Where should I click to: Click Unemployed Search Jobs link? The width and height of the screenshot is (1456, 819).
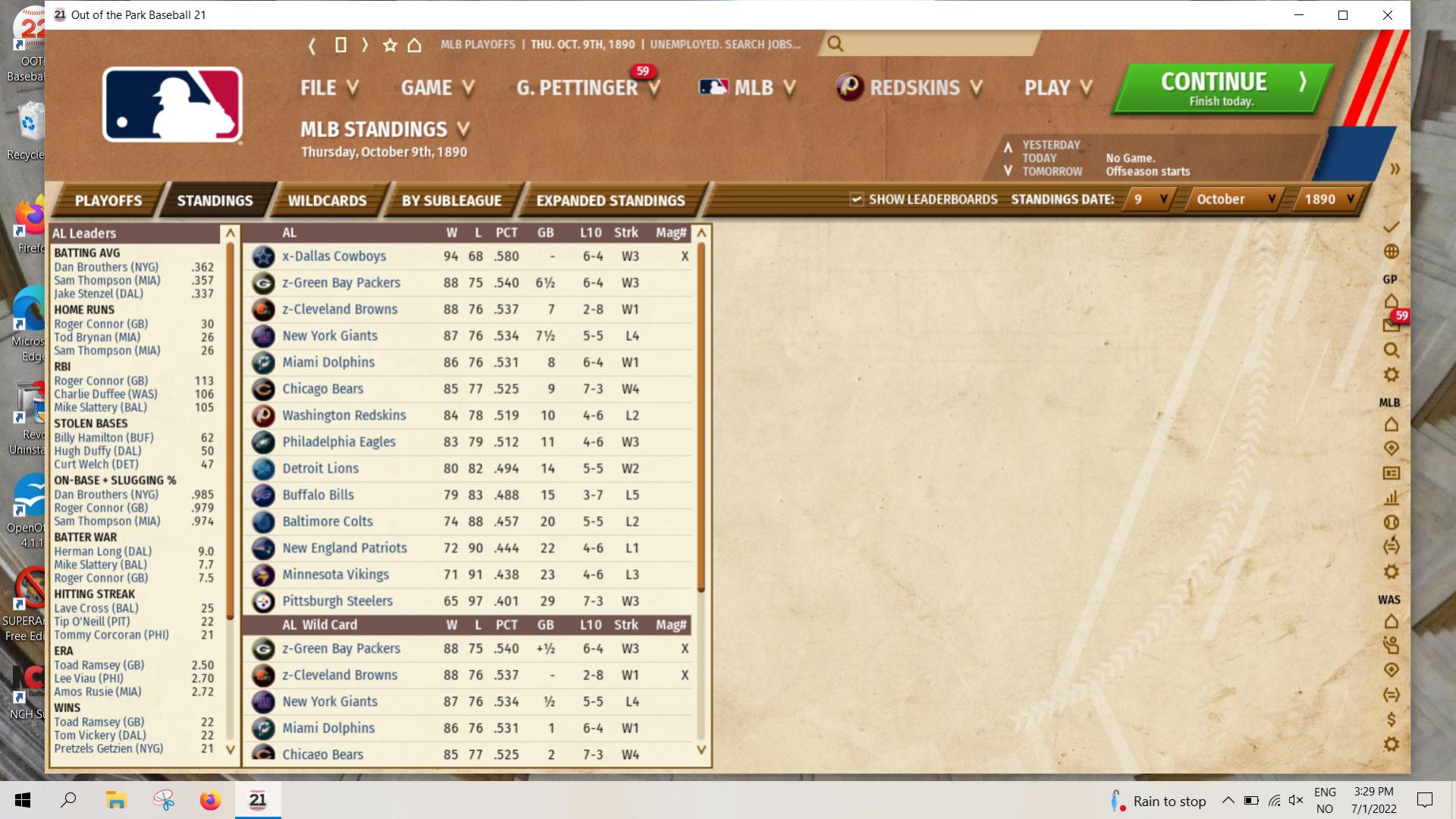tap(725, 45)
